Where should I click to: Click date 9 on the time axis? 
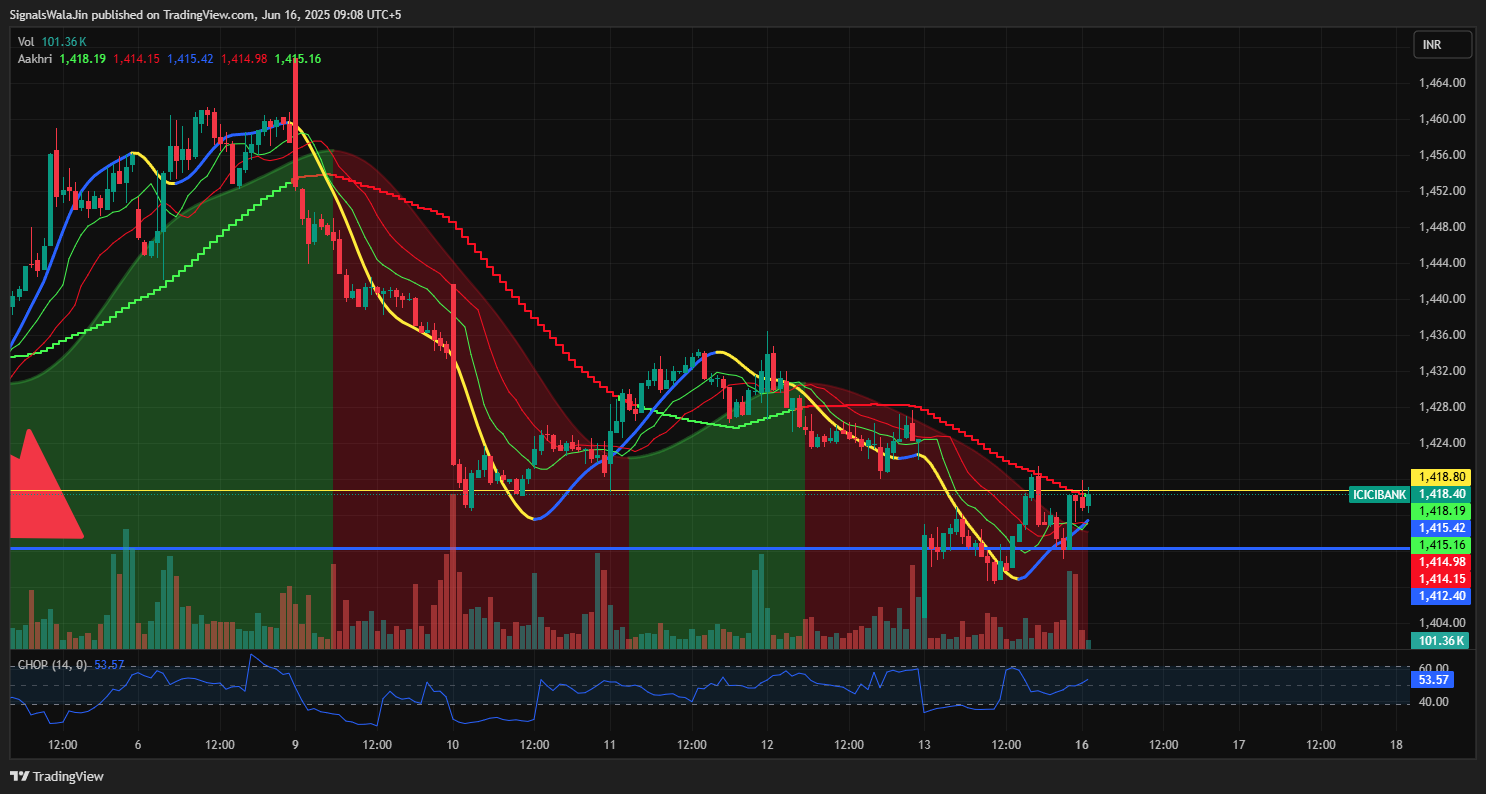(295, 745)
